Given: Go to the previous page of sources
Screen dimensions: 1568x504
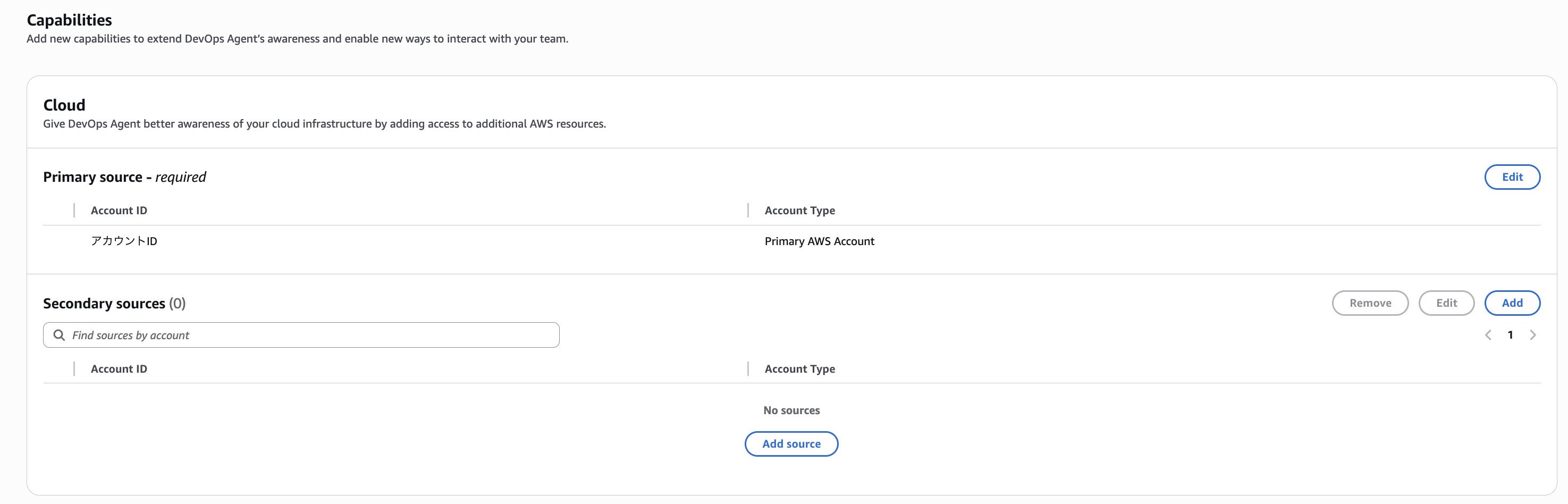Looking at the screenshot, I should click(1488, 335).
